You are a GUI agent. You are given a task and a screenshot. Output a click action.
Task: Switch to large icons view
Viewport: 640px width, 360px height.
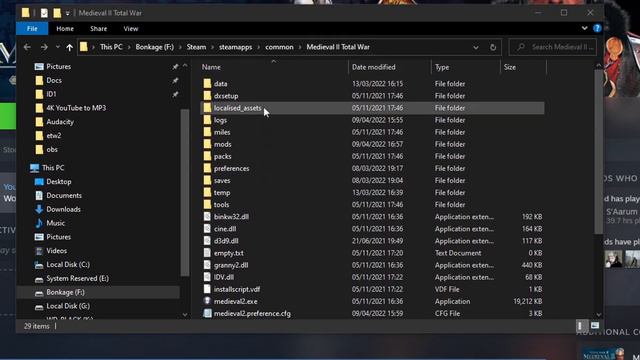595,326
